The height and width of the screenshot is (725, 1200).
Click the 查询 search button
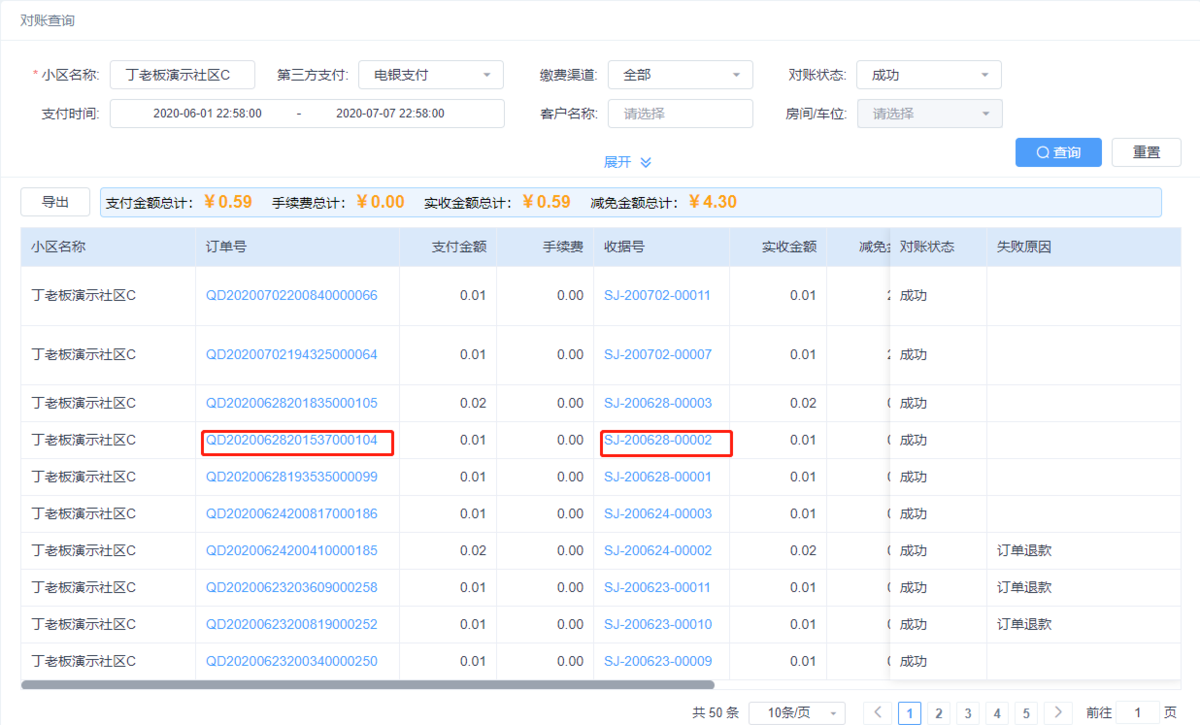point(1058,152)
